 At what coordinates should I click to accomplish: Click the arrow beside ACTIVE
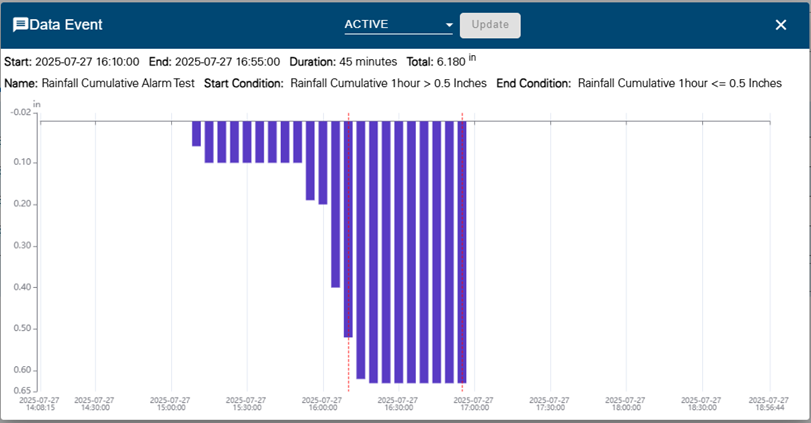tap(449, 26)
